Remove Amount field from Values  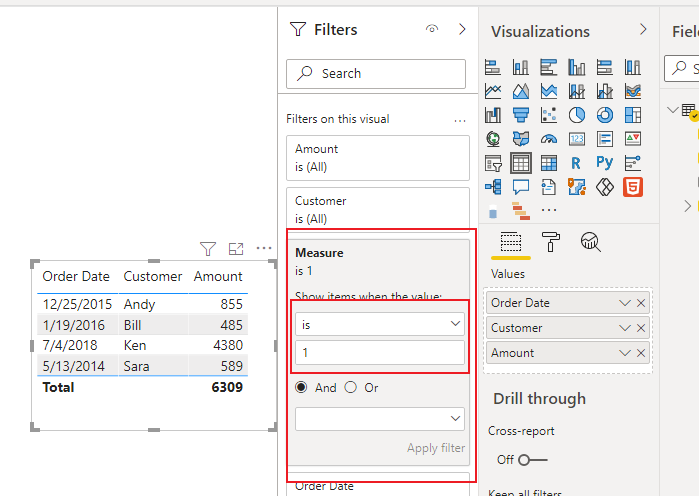click(x=641, y=353)
